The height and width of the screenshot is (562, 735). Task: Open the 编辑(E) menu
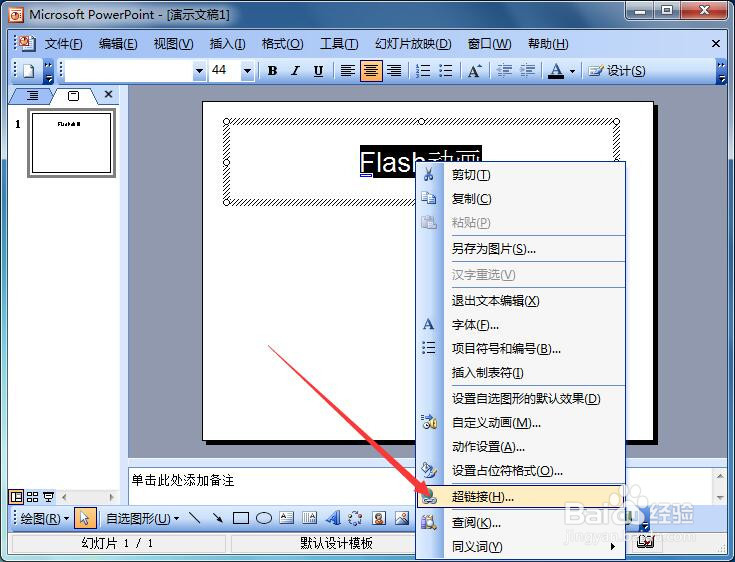point(118,44)
